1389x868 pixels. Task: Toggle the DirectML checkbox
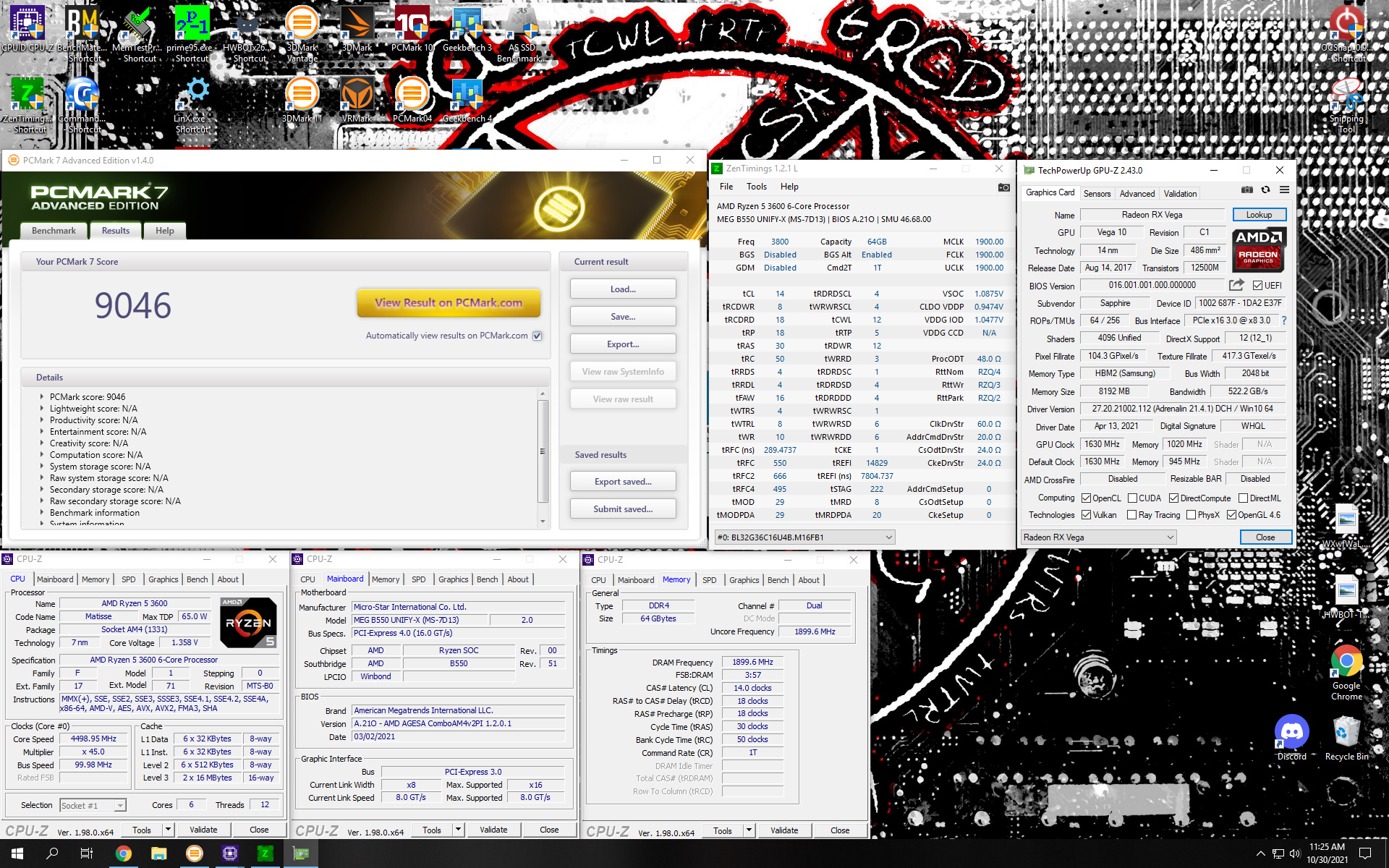click(1243, 498)
